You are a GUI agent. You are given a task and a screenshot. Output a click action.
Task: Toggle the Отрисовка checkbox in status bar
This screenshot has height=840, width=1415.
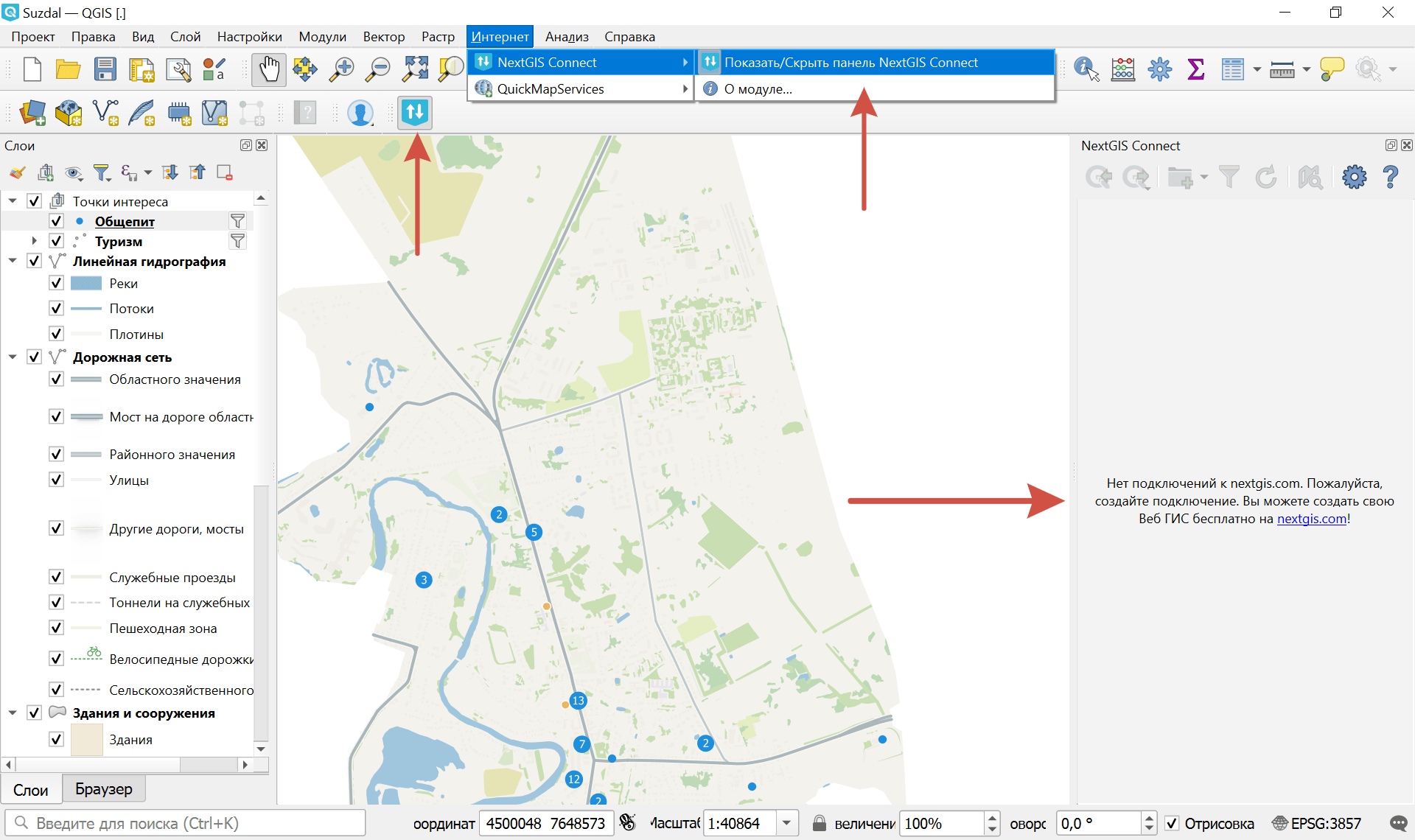[1173, 823]
